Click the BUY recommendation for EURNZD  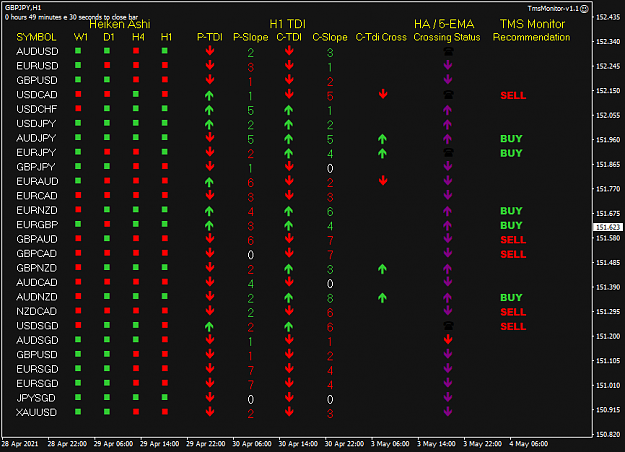(x=511, y=211)
